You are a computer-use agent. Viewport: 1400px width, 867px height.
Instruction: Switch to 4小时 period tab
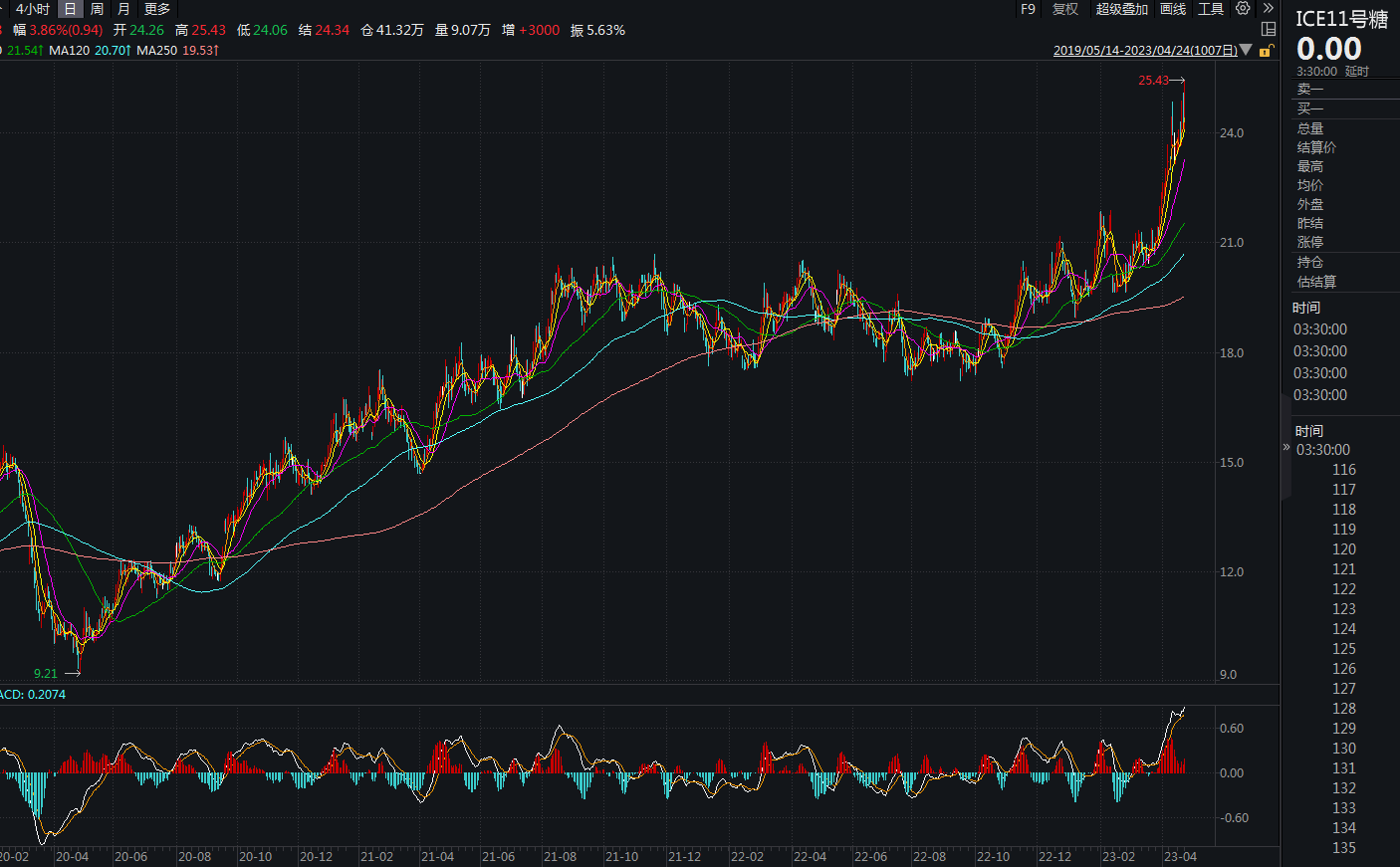pos(33,9)
